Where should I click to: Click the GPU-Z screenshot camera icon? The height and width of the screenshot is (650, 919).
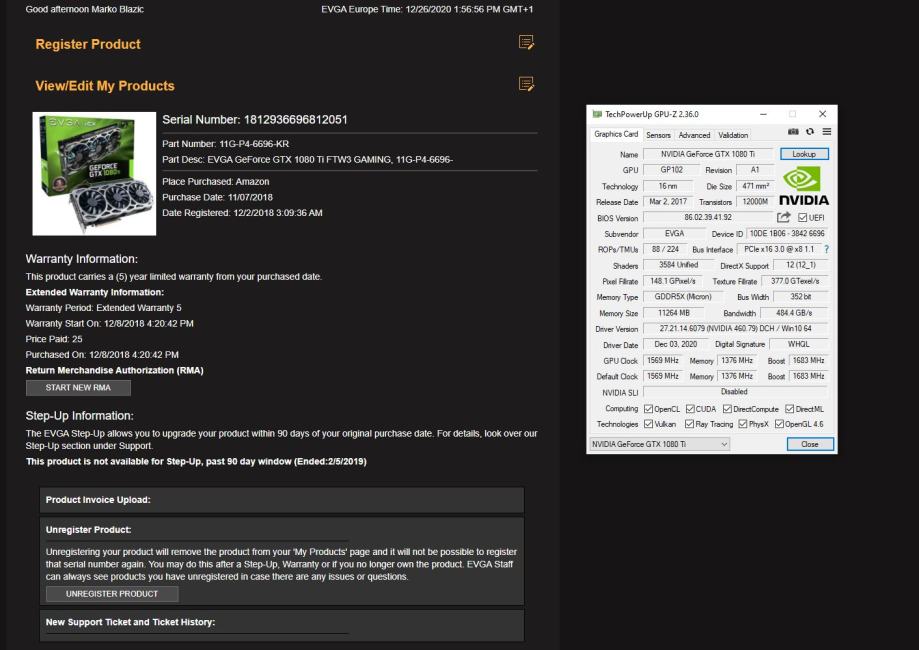793,132
